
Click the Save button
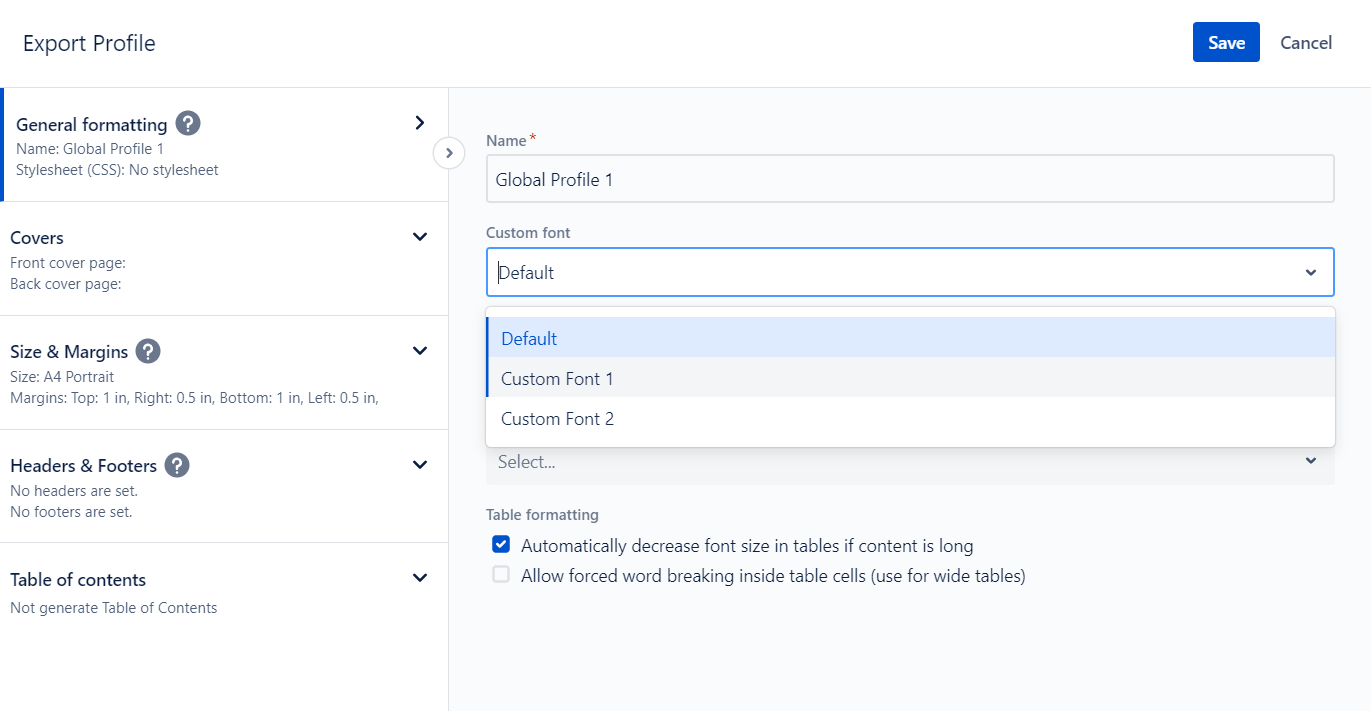(1225, 42)
